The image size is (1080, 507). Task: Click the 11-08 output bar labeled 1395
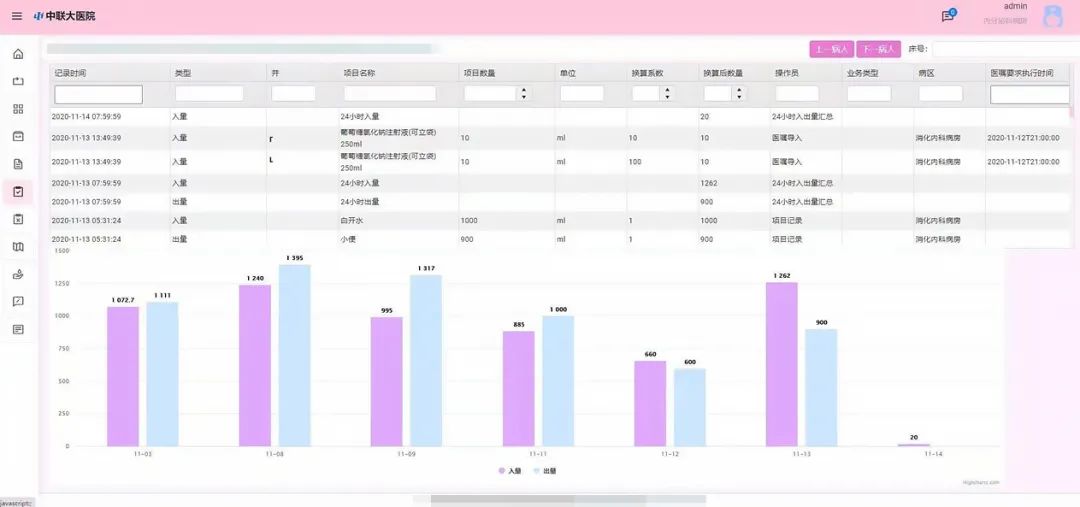294,355
